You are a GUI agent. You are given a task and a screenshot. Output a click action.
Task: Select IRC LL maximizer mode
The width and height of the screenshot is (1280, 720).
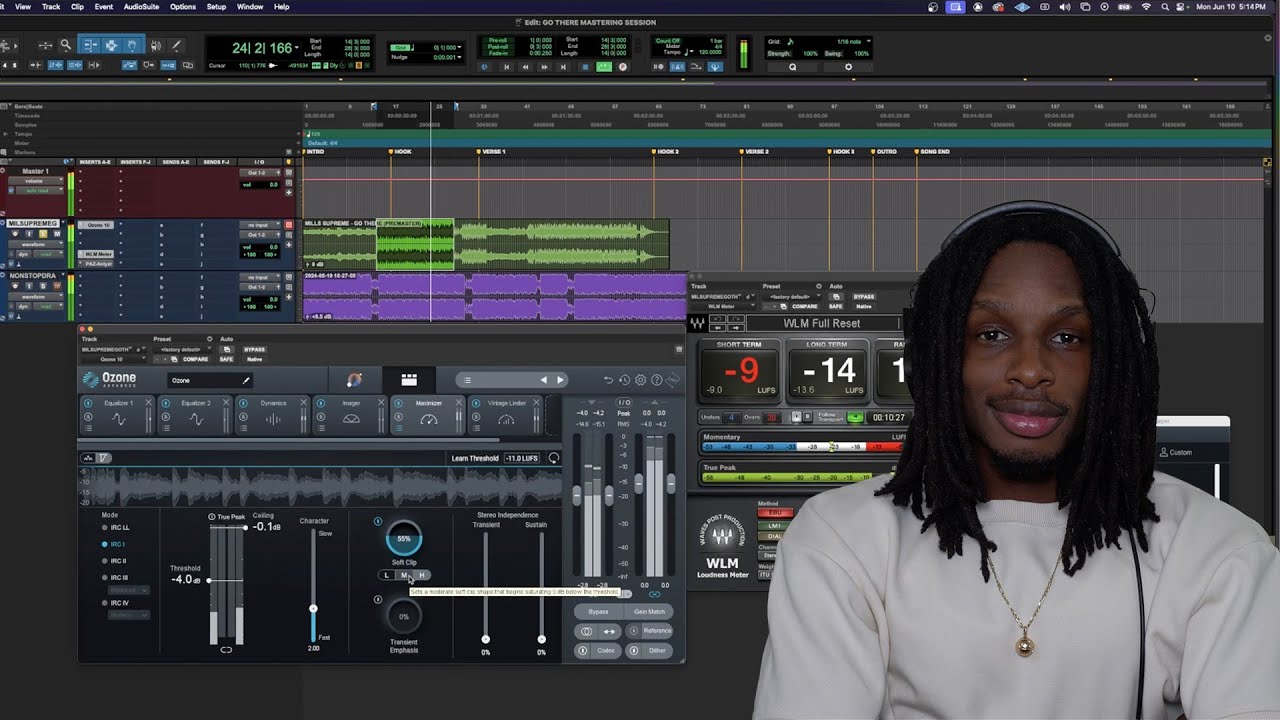(116, 527)
